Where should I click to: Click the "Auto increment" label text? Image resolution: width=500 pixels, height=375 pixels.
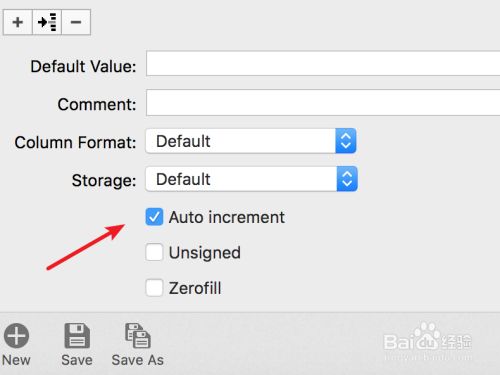(227, 217)
